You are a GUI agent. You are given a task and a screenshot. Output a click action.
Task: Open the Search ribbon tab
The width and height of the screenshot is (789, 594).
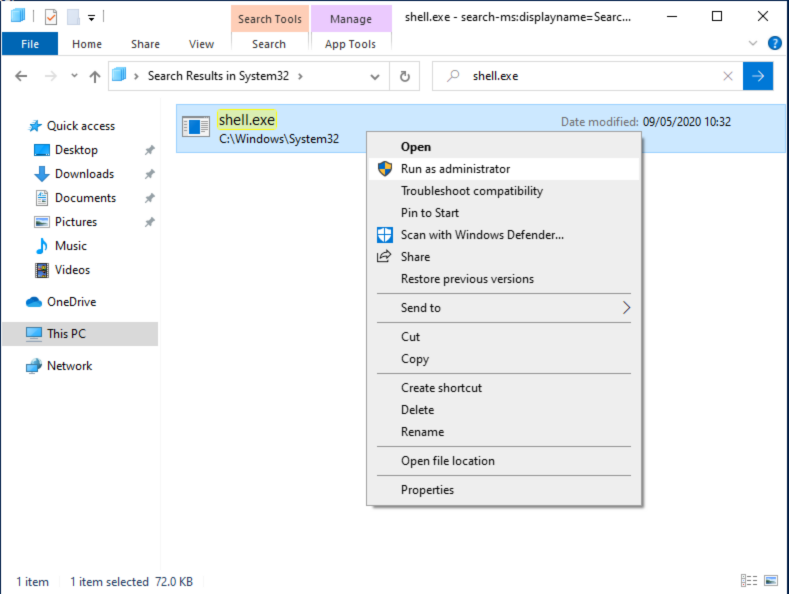click(269, 44)
